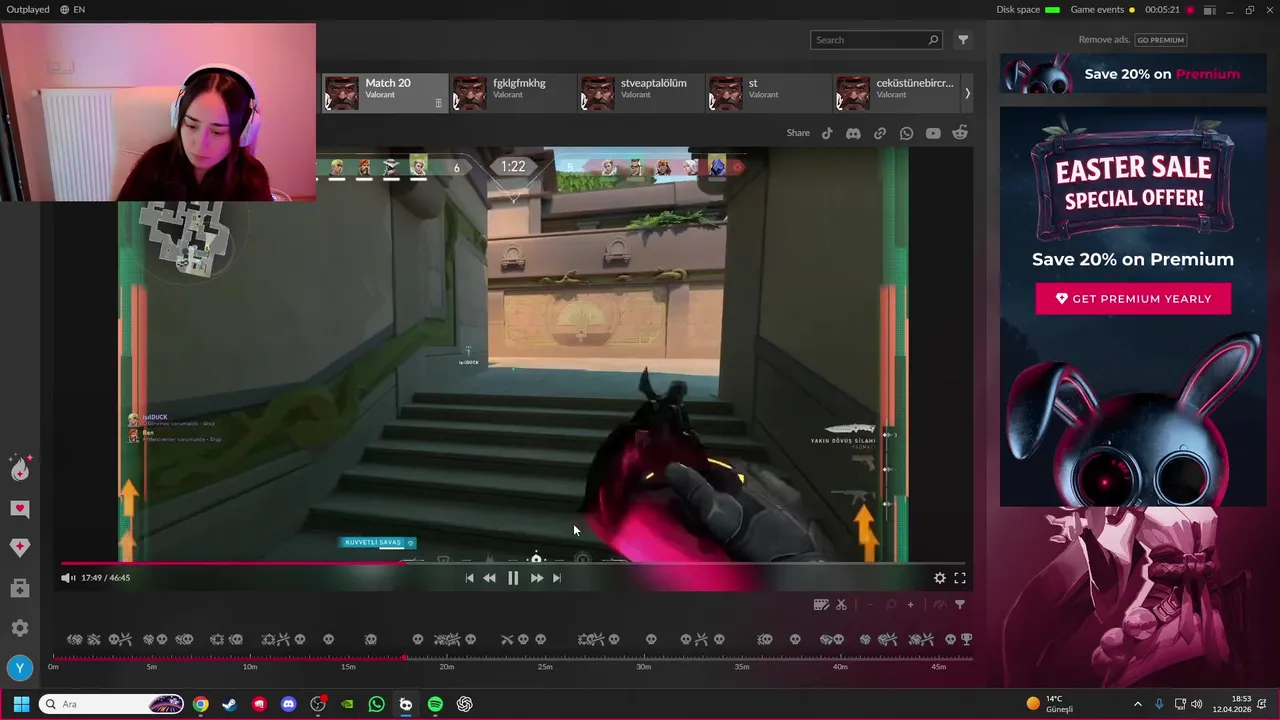Check the Disk space indicator
Screen dimensions: 1280x720
coord(1028,10)
